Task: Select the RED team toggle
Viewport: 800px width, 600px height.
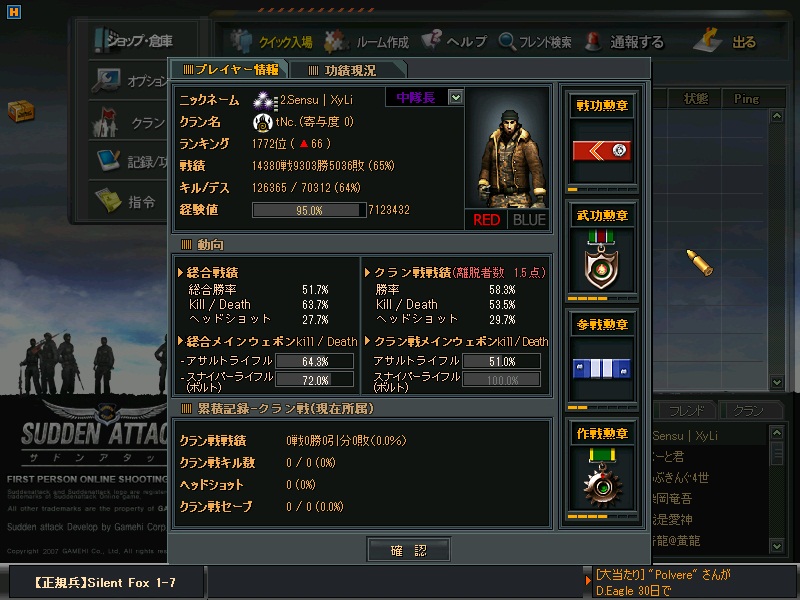Action: [x=486, y=220]
